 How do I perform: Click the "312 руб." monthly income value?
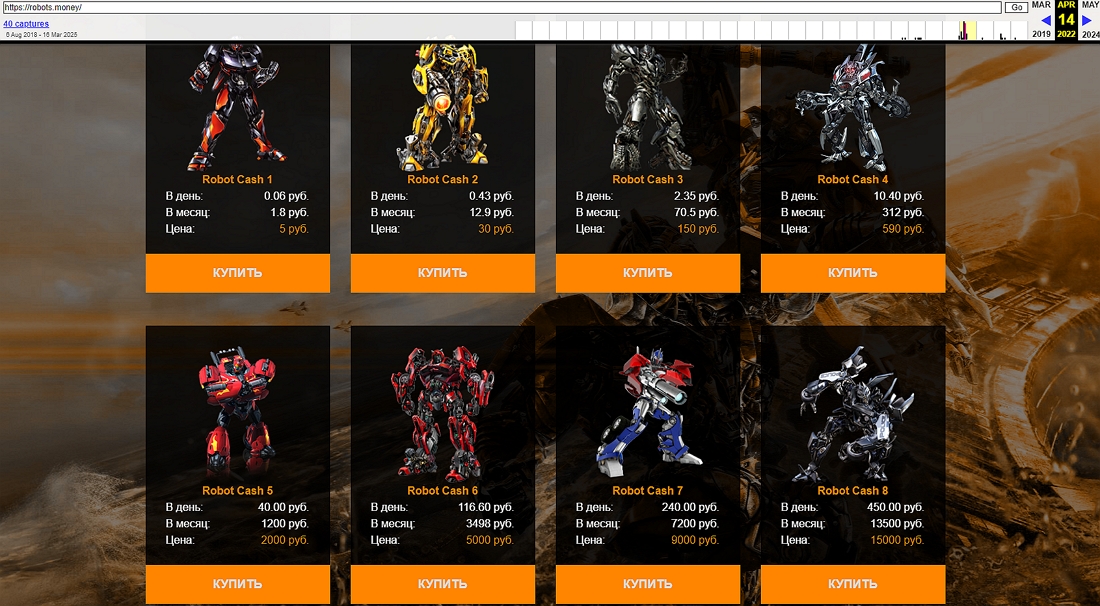[904, 213]
